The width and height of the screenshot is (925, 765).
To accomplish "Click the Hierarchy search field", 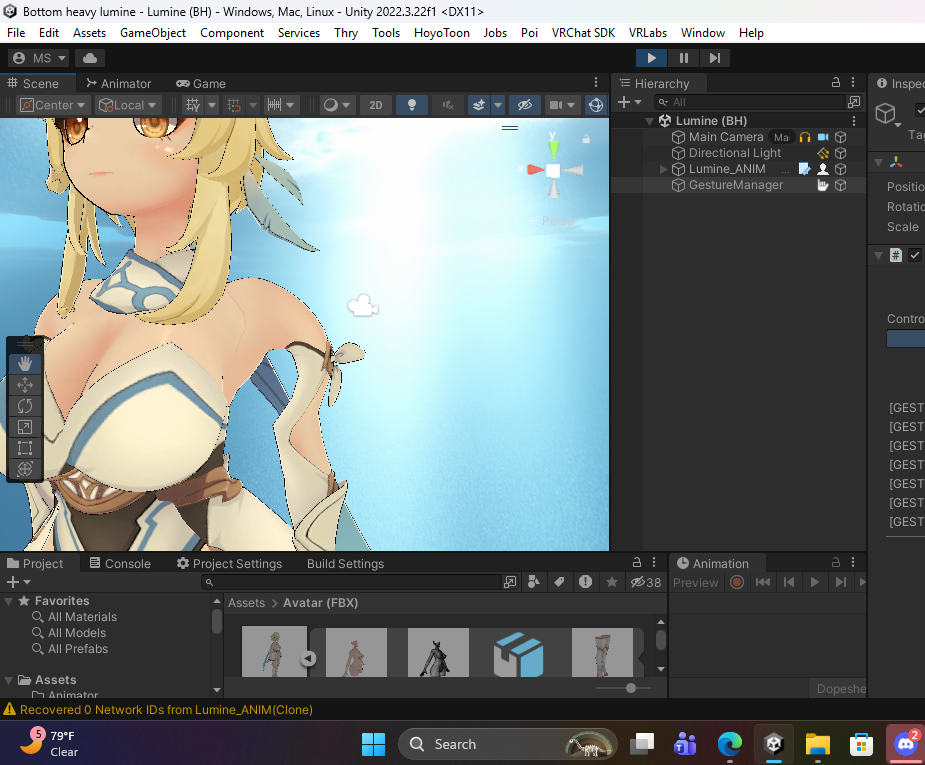I will (x=749, y=102).
